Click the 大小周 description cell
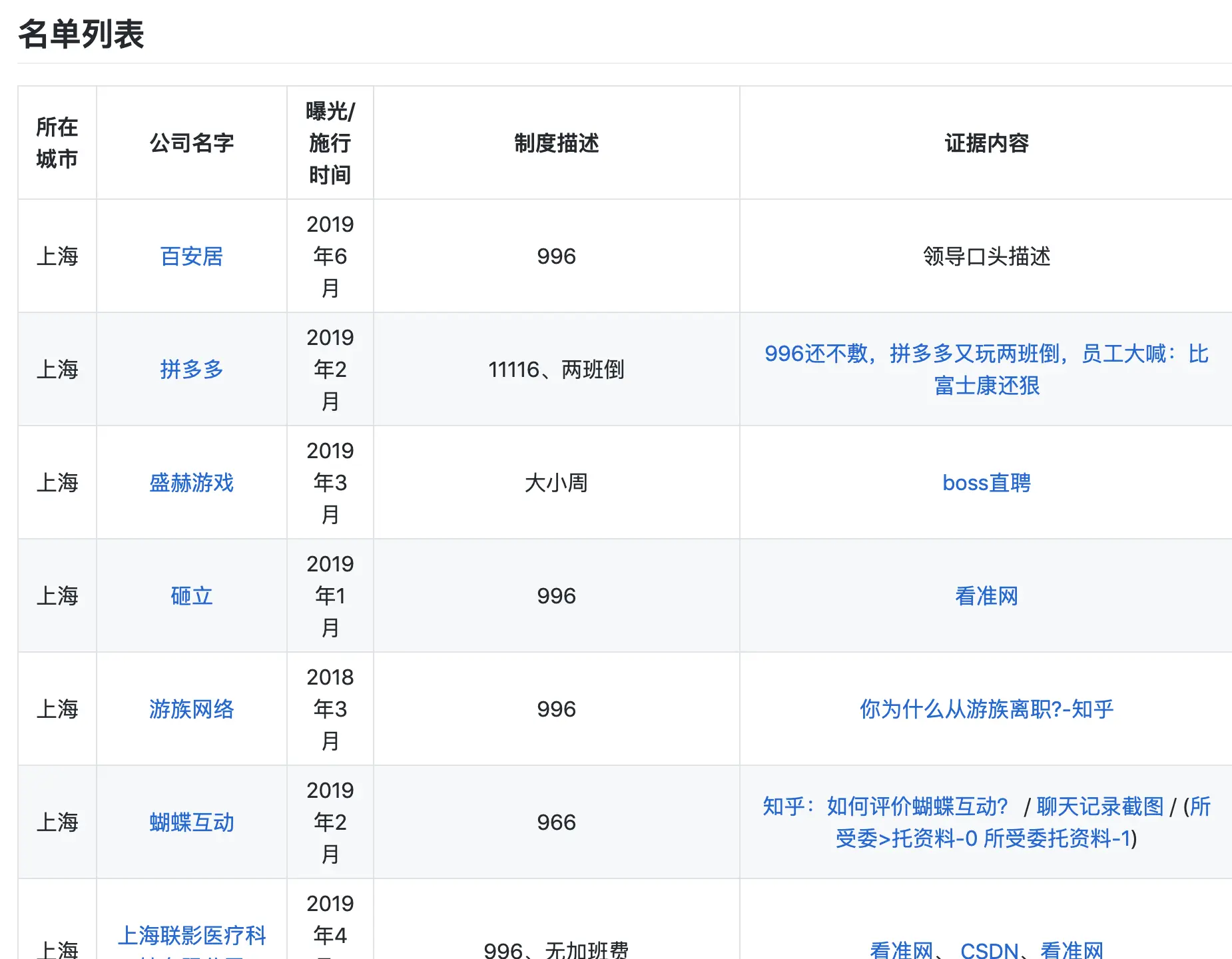This screenshot has width=1232, height=959. pos(556,483)
